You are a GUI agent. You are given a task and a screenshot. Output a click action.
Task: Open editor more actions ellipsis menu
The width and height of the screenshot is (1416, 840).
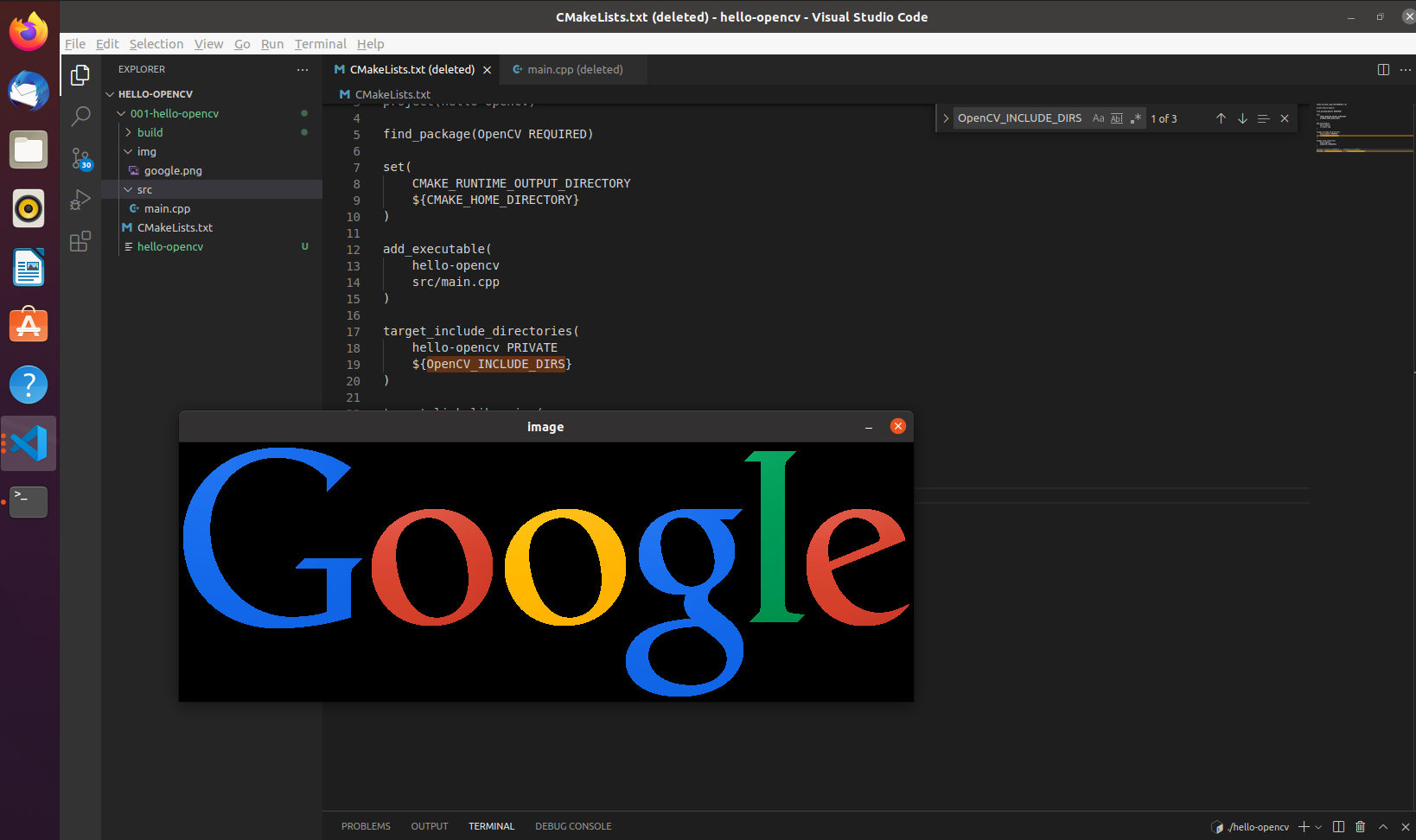[1406, 69]
